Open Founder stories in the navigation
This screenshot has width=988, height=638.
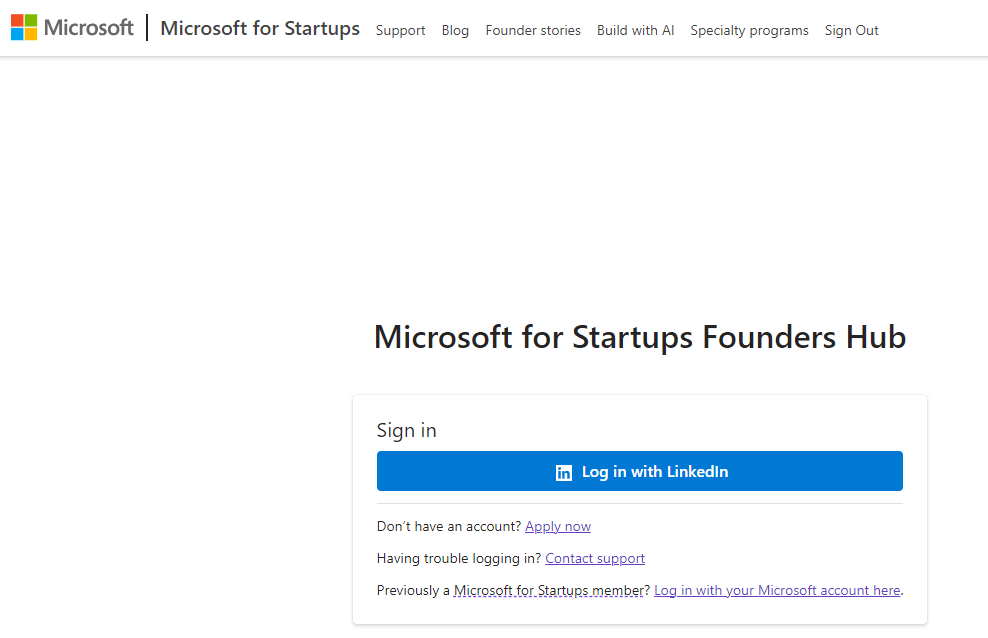point(533,30)
